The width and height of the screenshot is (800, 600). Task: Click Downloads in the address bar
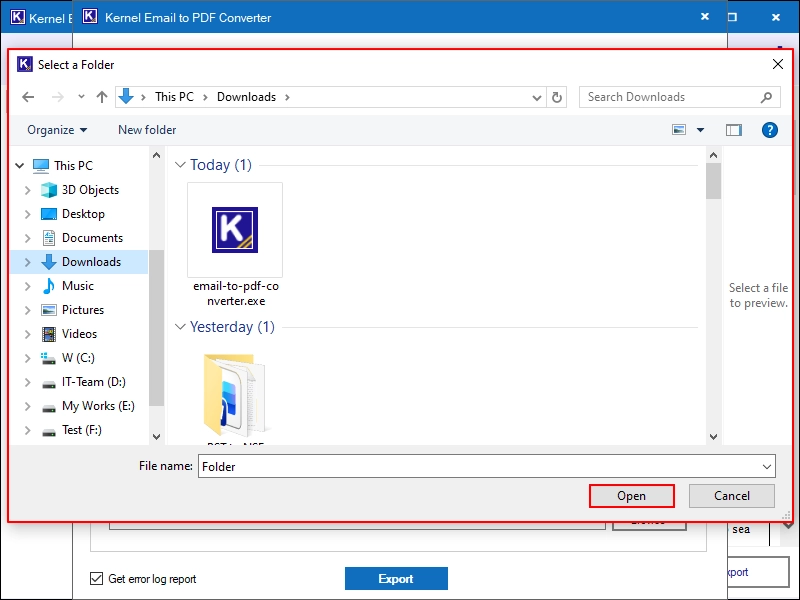click(246, 97)
